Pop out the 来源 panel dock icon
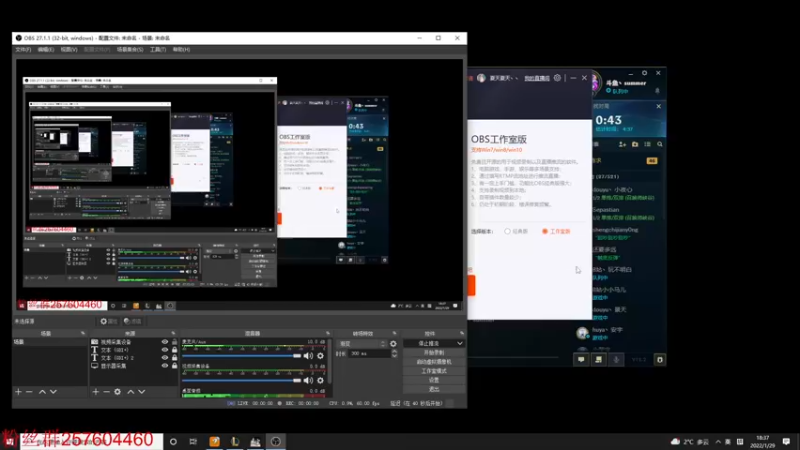The image size is (800, 450). click(x=173, y=333)
